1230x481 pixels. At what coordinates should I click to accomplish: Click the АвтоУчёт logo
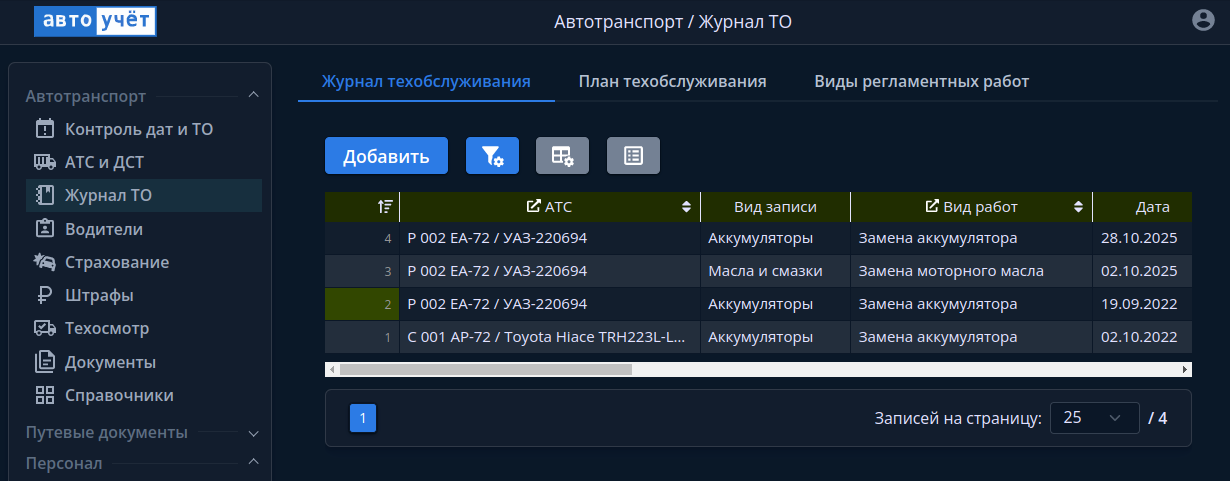95,21
